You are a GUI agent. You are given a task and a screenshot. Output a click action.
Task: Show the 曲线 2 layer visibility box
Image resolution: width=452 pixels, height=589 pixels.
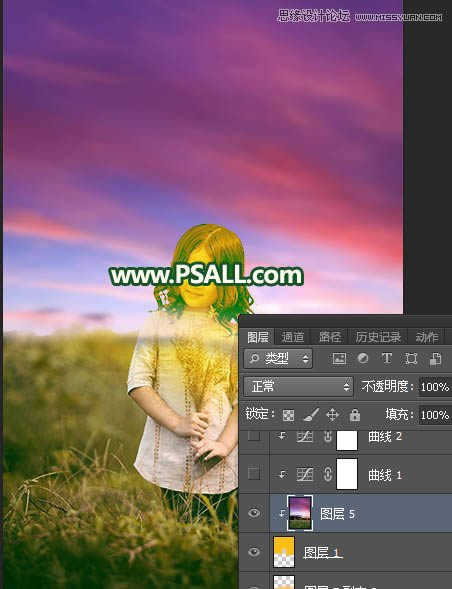tap(254, 436)
